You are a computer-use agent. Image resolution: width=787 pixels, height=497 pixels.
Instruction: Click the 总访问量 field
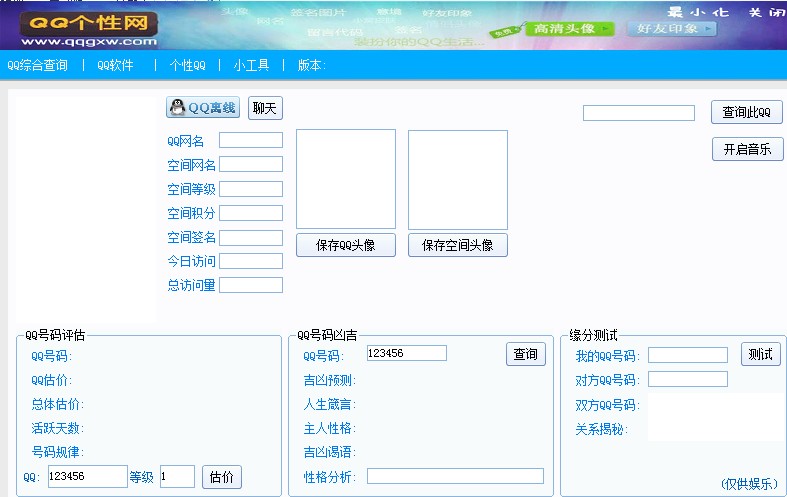[251, 285]
